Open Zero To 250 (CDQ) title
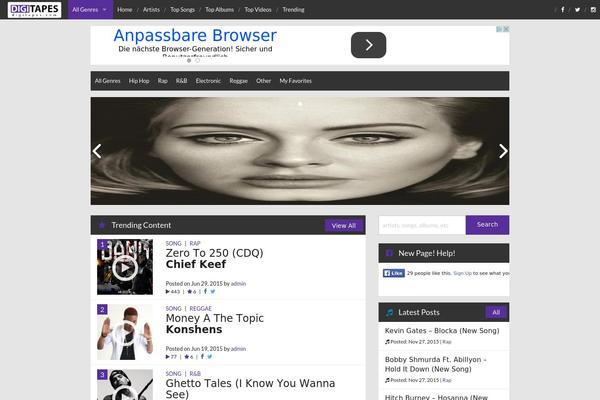The width and height of the screenshot is (600, 400). coord(214,253)
